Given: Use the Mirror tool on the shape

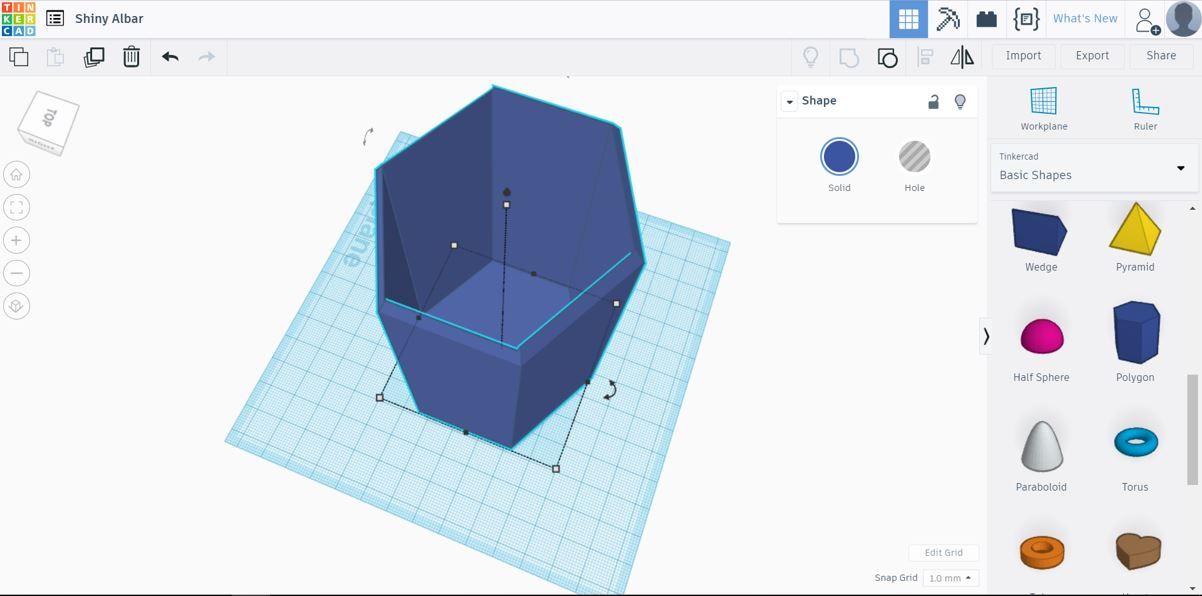Looking at the screenshot, I should click(961, 57).
